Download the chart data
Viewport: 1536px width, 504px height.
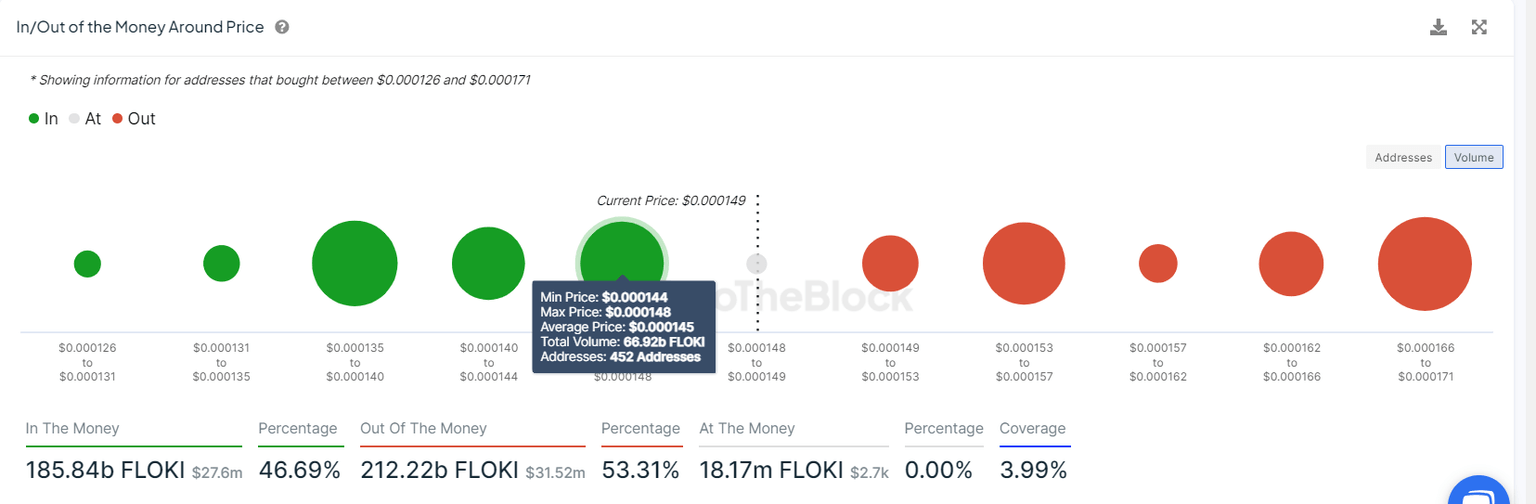click(1438, 27)
